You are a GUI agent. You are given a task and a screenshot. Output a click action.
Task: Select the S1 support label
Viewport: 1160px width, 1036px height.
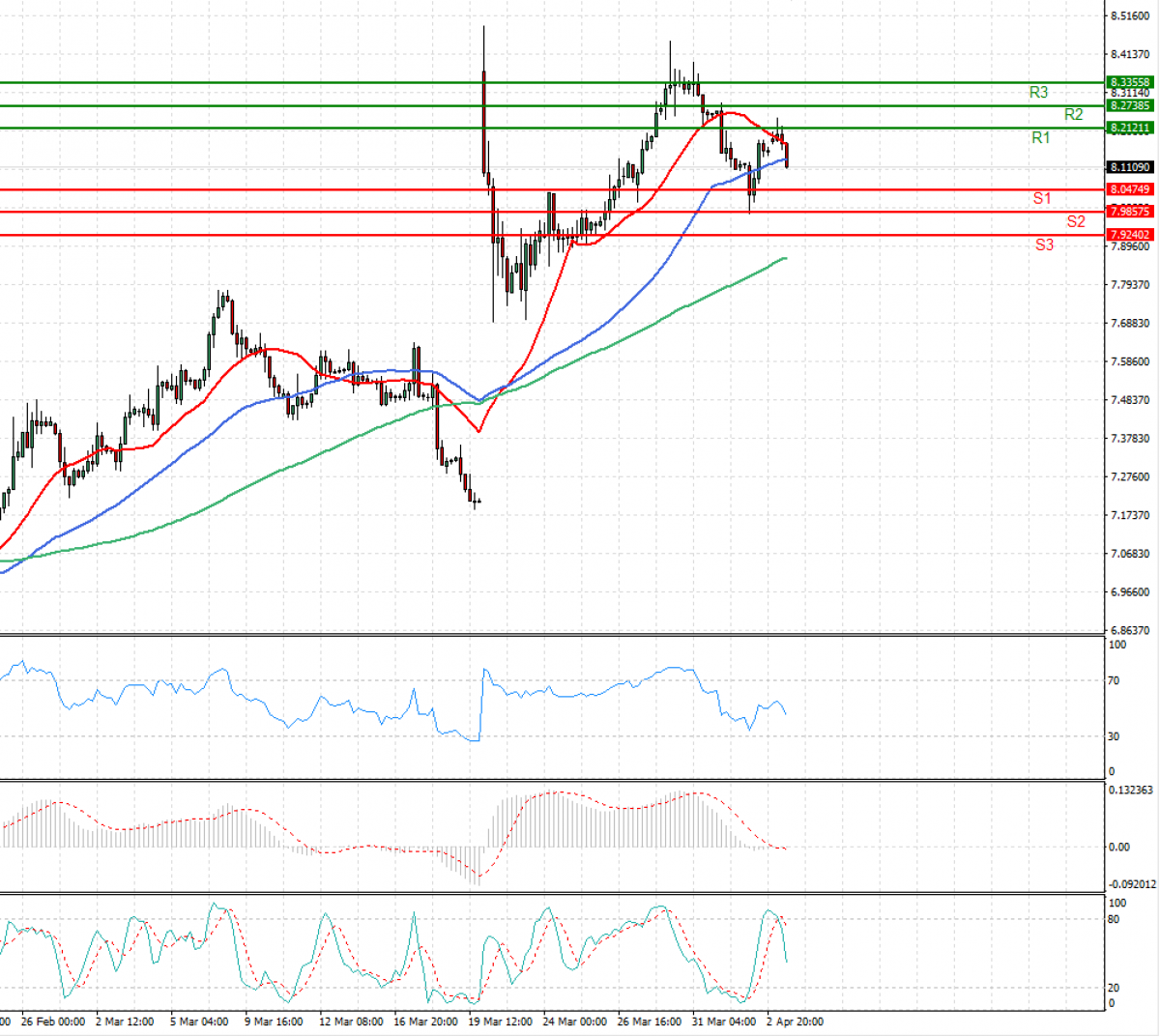click(x=1041, y=198)
